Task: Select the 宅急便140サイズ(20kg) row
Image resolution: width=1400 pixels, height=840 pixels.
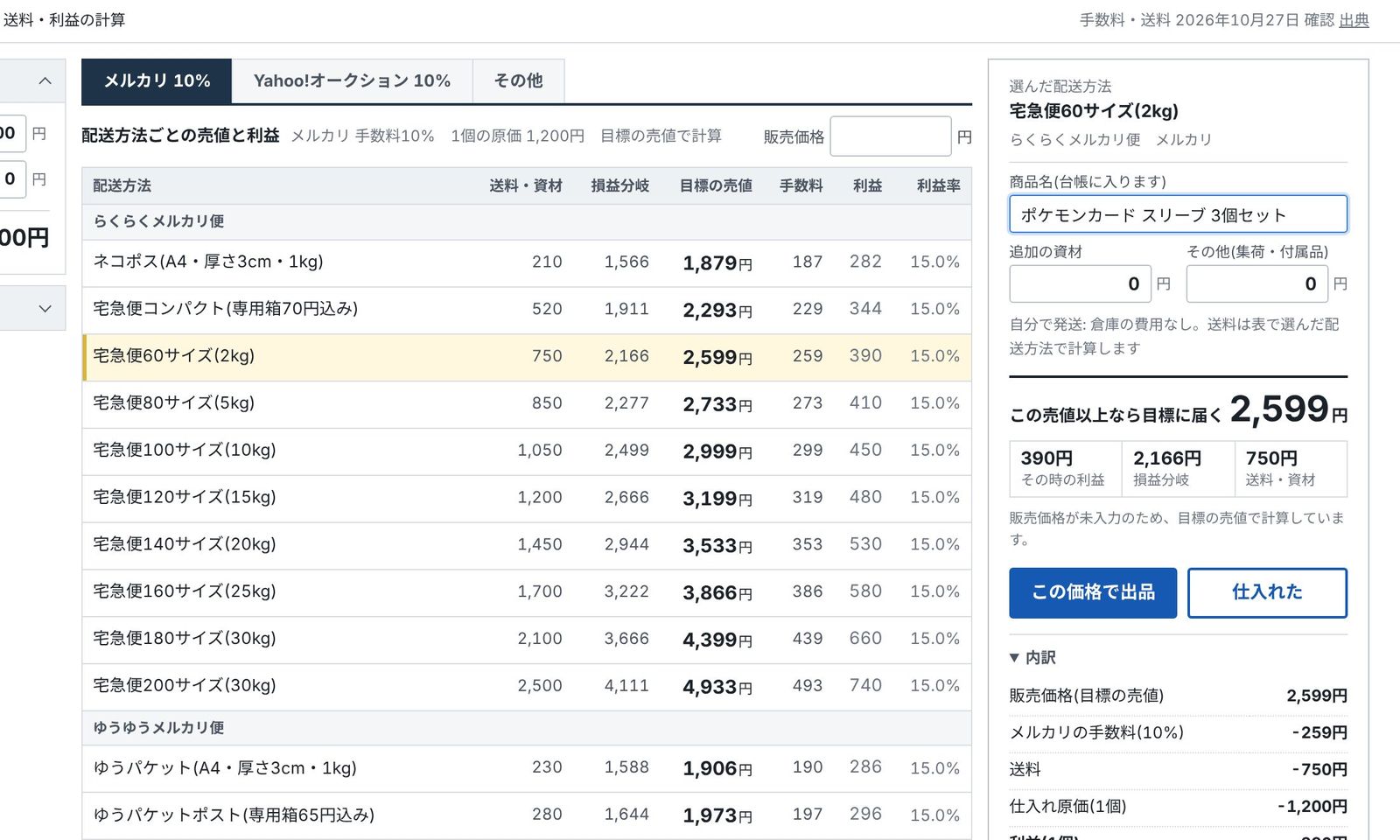Action: [527, 545]
